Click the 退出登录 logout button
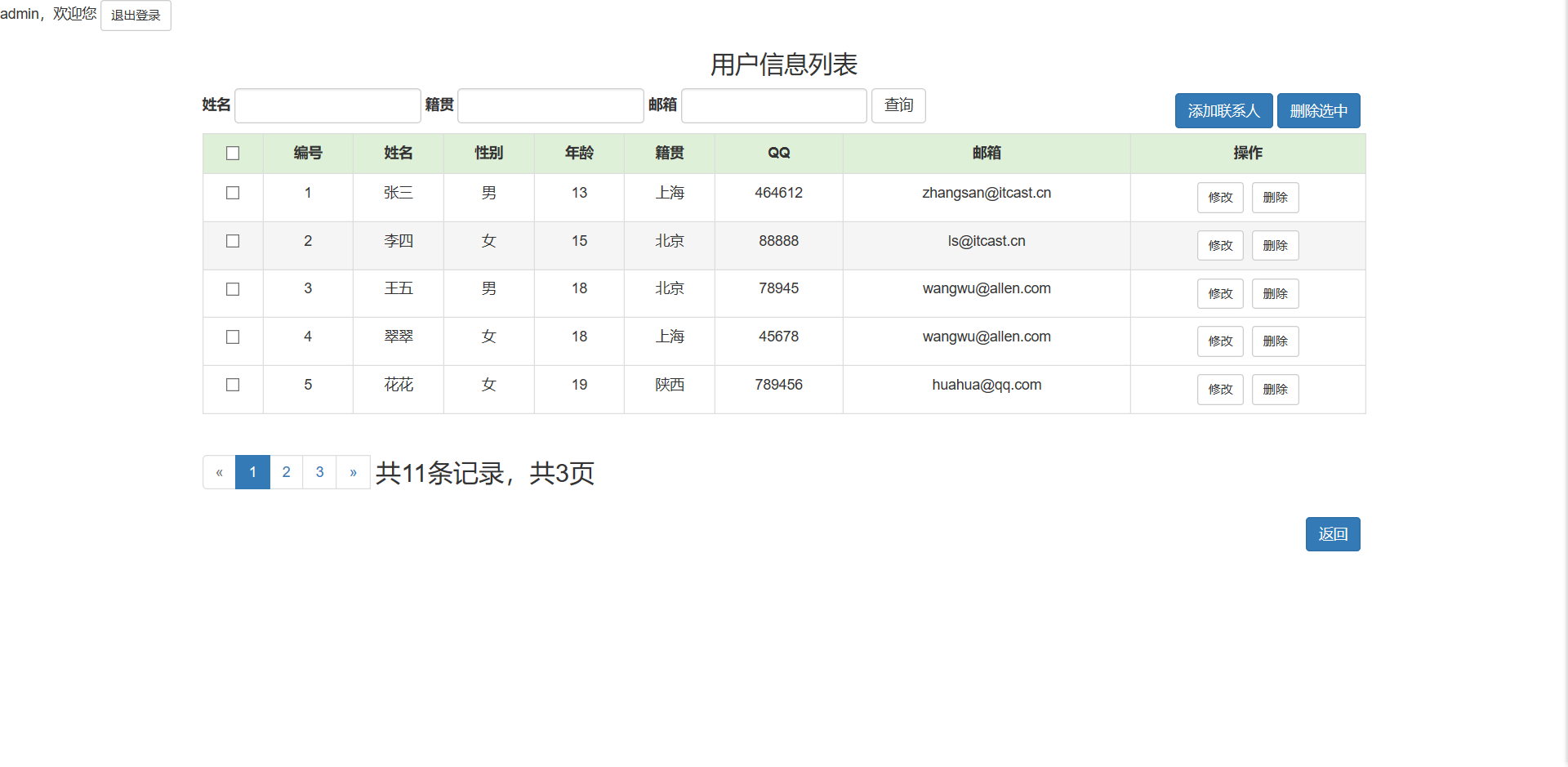This screenshot has width=1568, height=767. (x=136, y=16)
